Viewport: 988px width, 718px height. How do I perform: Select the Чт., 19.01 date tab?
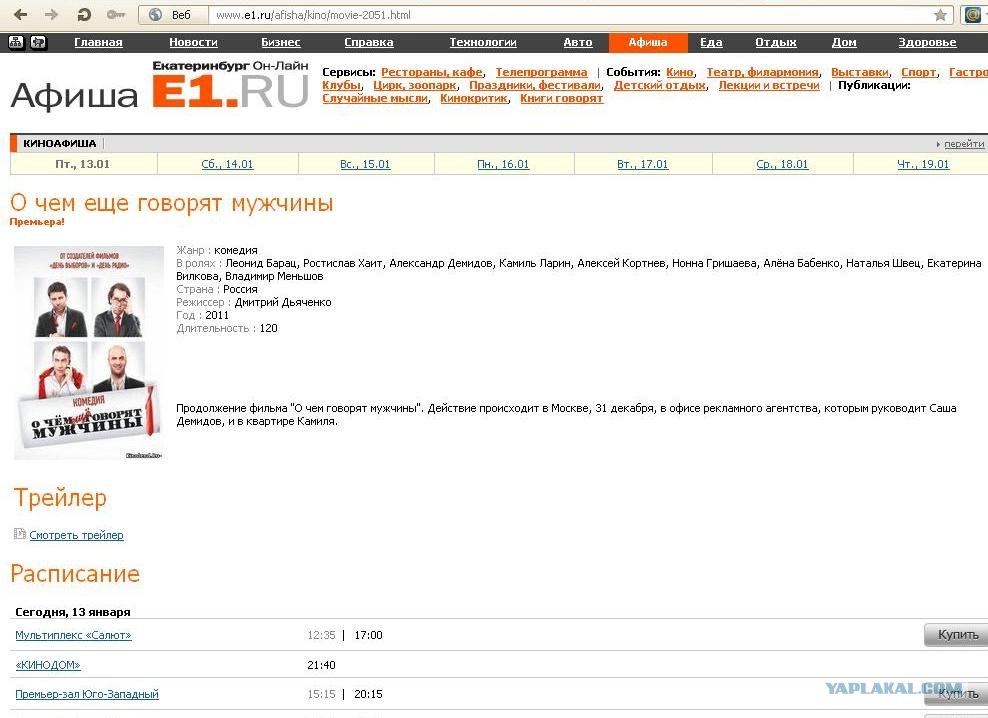click(922, 164)
